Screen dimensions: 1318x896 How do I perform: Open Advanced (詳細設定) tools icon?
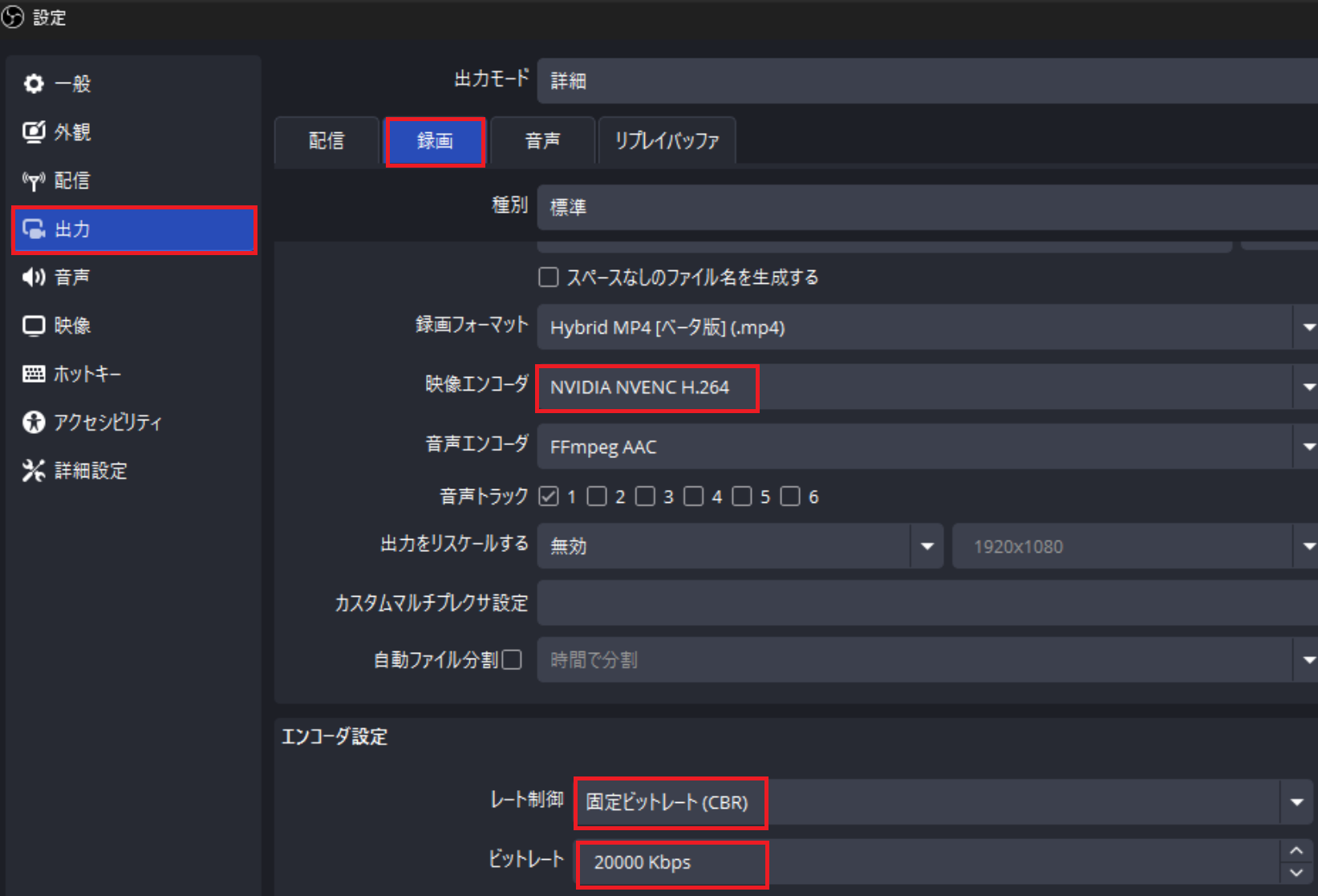(x=34, y=471)
